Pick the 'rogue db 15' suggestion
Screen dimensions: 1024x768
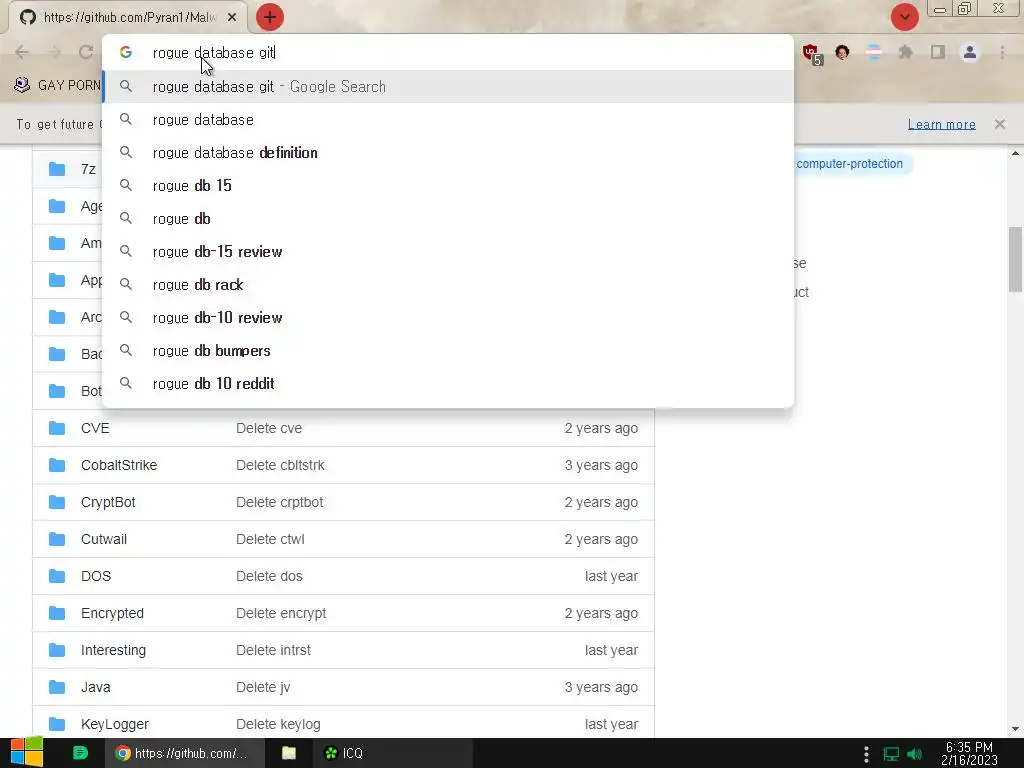pos(448,185)
